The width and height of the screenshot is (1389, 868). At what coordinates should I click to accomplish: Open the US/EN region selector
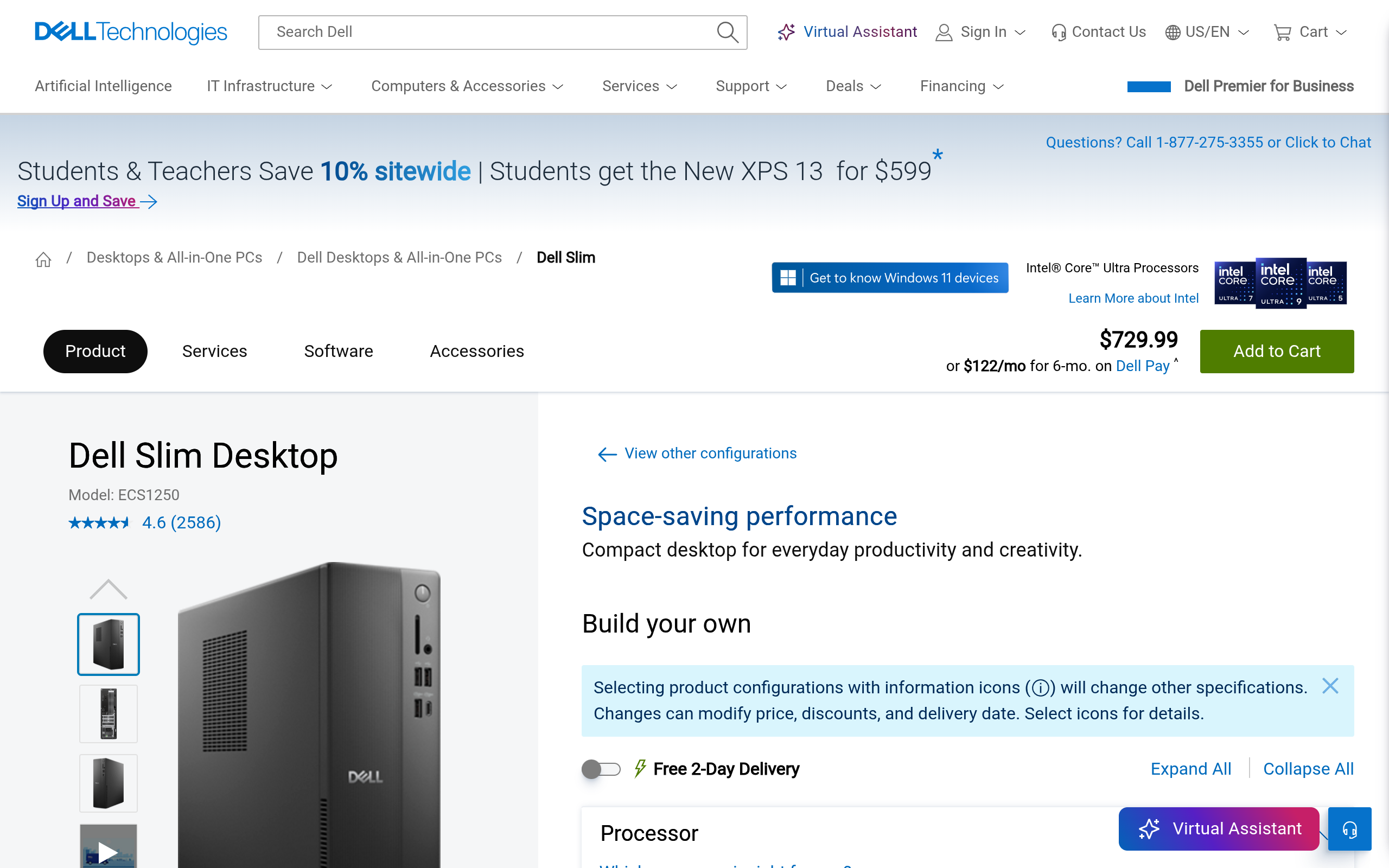point(1207,32)
